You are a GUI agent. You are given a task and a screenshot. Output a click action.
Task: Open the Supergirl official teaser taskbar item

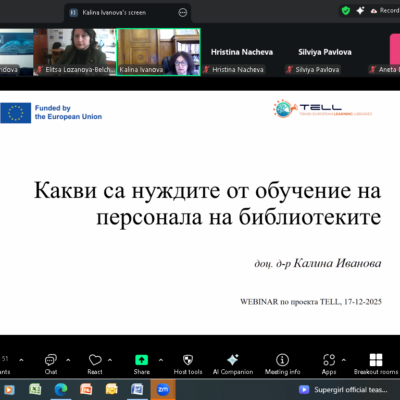point(343,389)
